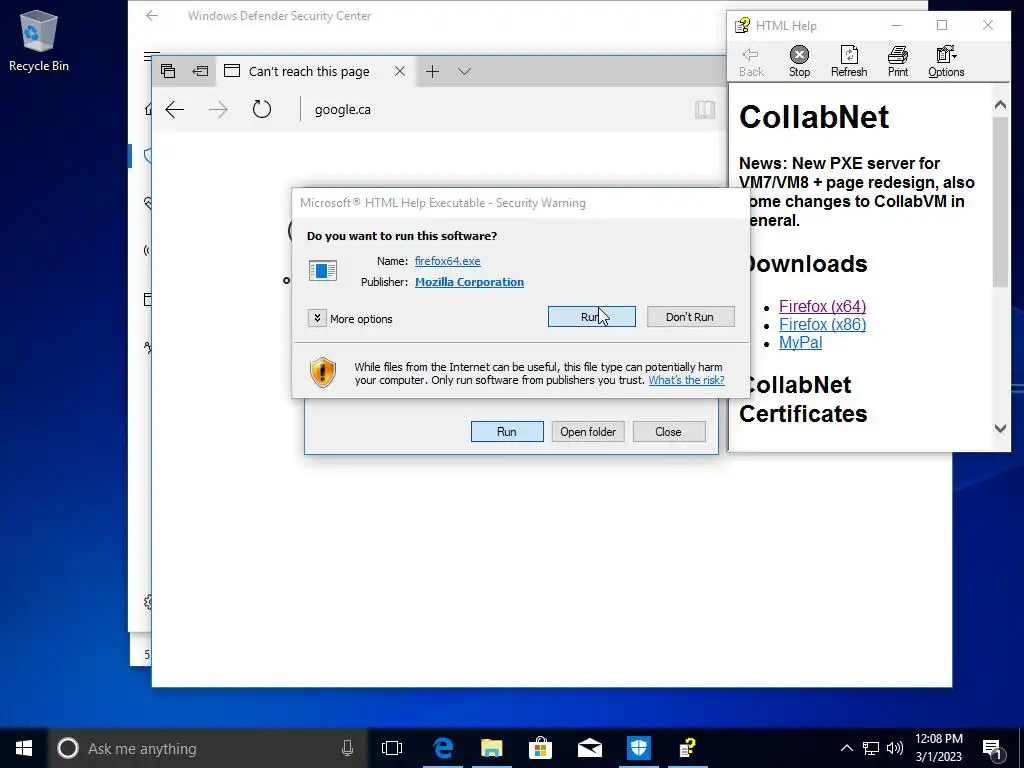Click HTML Help title bar icon
This screenshot has height=768, width=1024.
click(x=743, y=25)
